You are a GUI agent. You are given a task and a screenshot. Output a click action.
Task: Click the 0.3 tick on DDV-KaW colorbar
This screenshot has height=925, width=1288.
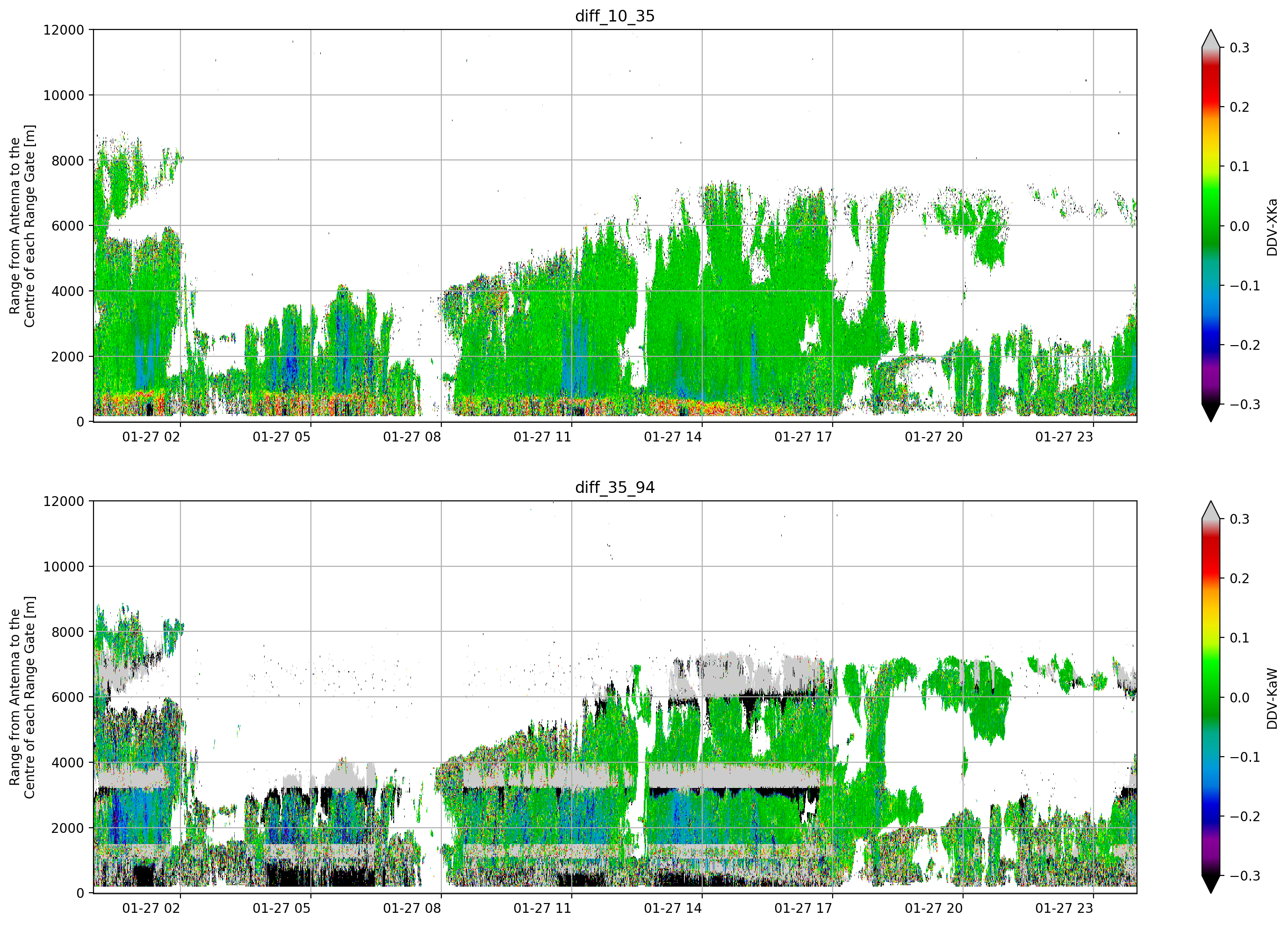(1239, 519)
